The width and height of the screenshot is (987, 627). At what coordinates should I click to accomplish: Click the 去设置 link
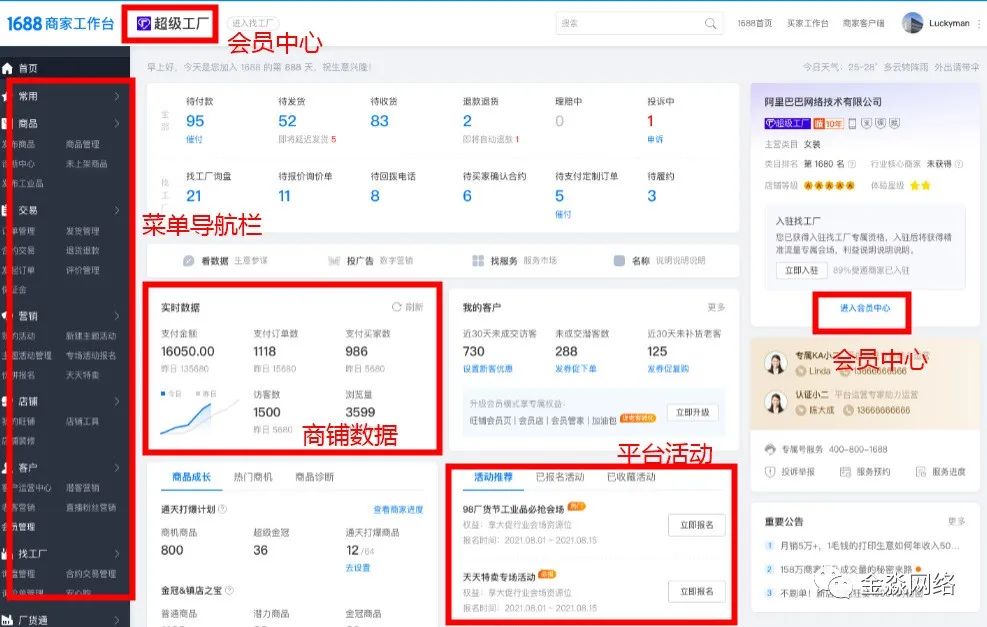click(x=358, y=568)
